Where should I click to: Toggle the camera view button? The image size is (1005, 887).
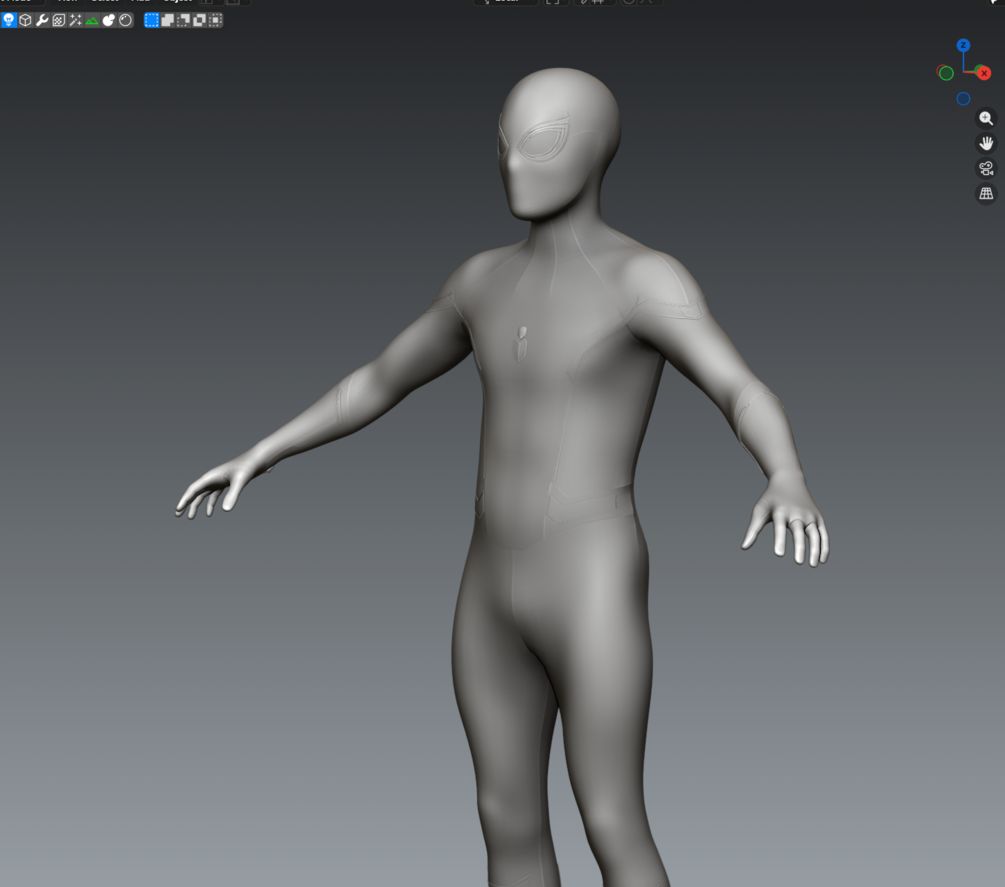tap(986, 169)
